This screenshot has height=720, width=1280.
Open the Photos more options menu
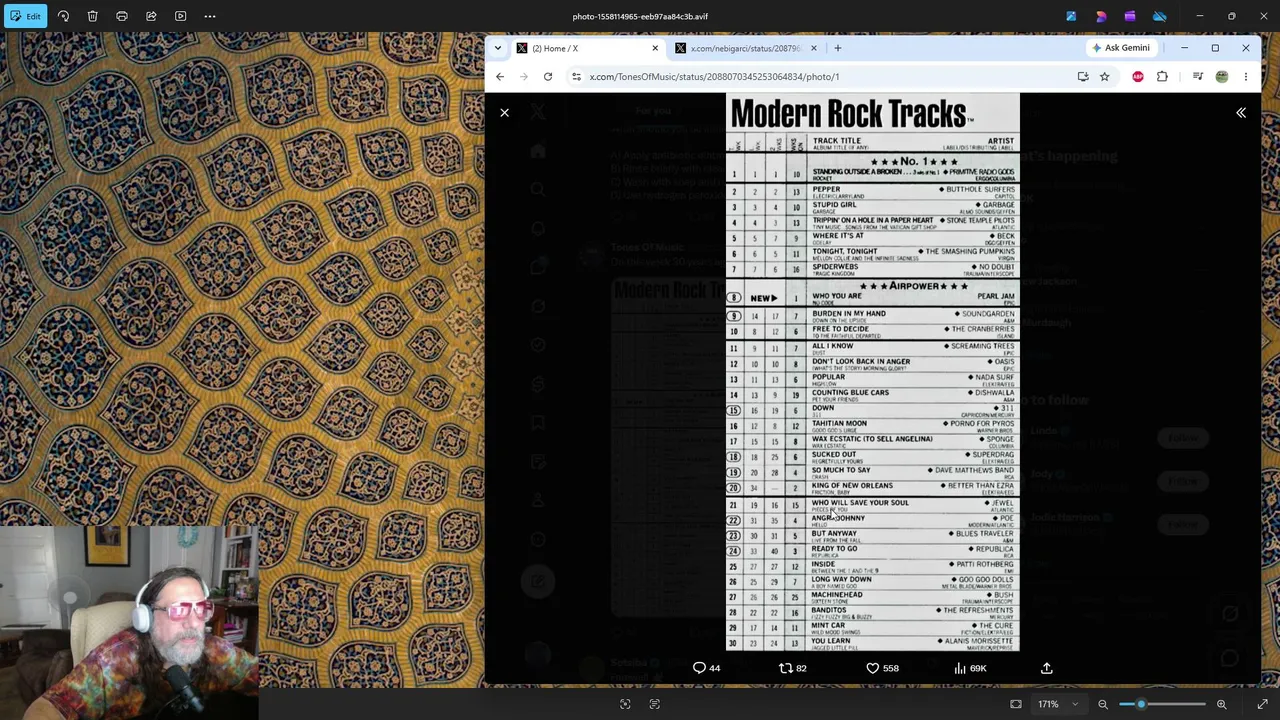[x=210, y=16]
